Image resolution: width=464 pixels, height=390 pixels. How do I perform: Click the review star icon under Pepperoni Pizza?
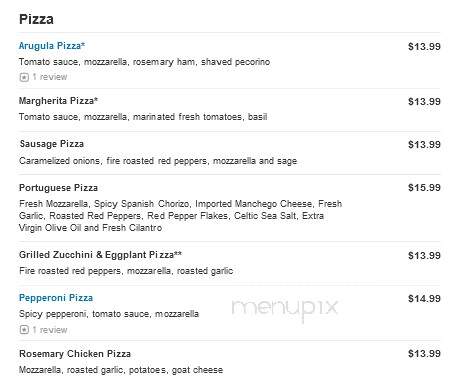24,330
